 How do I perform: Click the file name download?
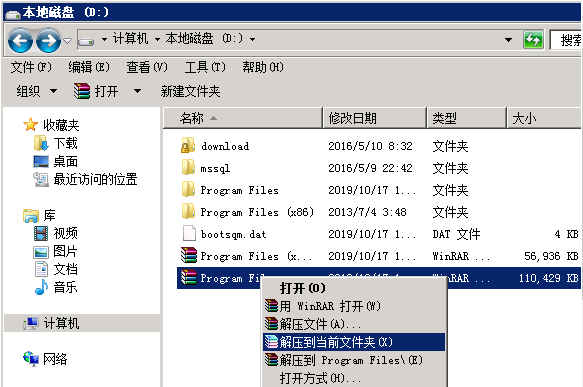(x=225, y=146)
